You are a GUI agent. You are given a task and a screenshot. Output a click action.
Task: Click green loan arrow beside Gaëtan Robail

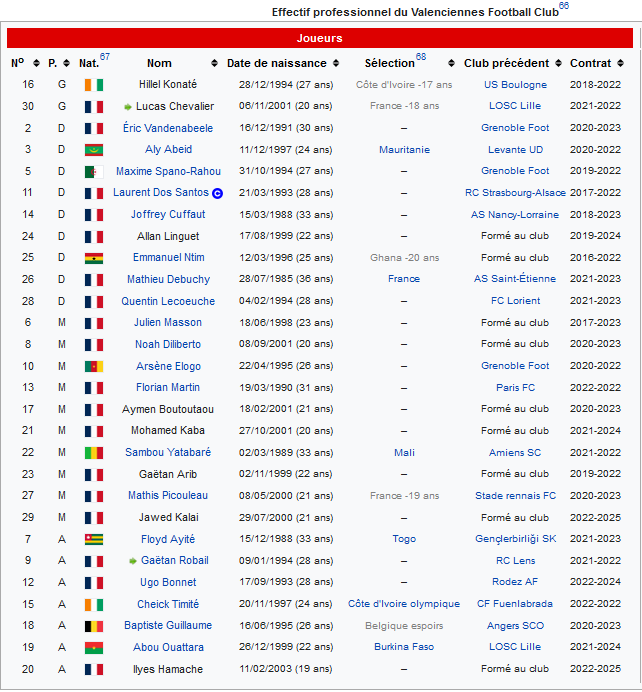(132, 561)
